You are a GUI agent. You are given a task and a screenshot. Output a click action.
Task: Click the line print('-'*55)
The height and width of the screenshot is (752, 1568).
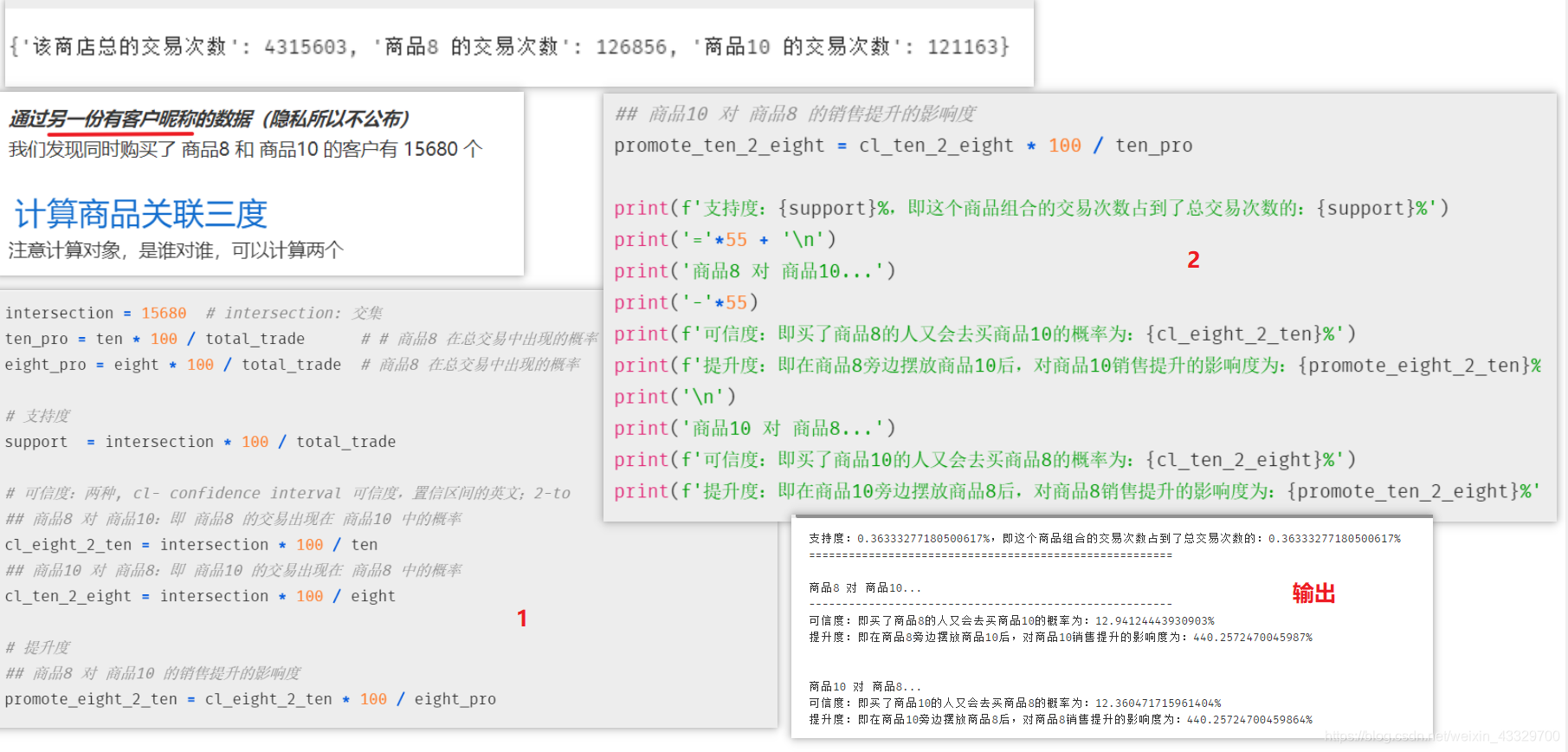(686, 302)
